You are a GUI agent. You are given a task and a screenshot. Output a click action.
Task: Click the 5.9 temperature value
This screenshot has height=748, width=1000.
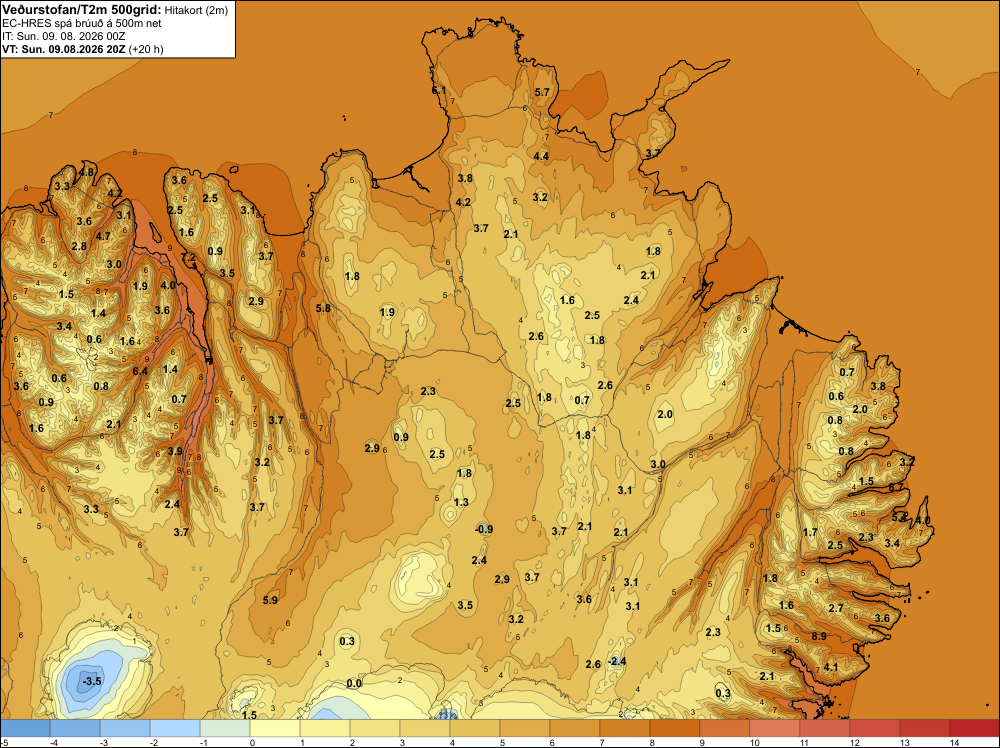(270, 600)
